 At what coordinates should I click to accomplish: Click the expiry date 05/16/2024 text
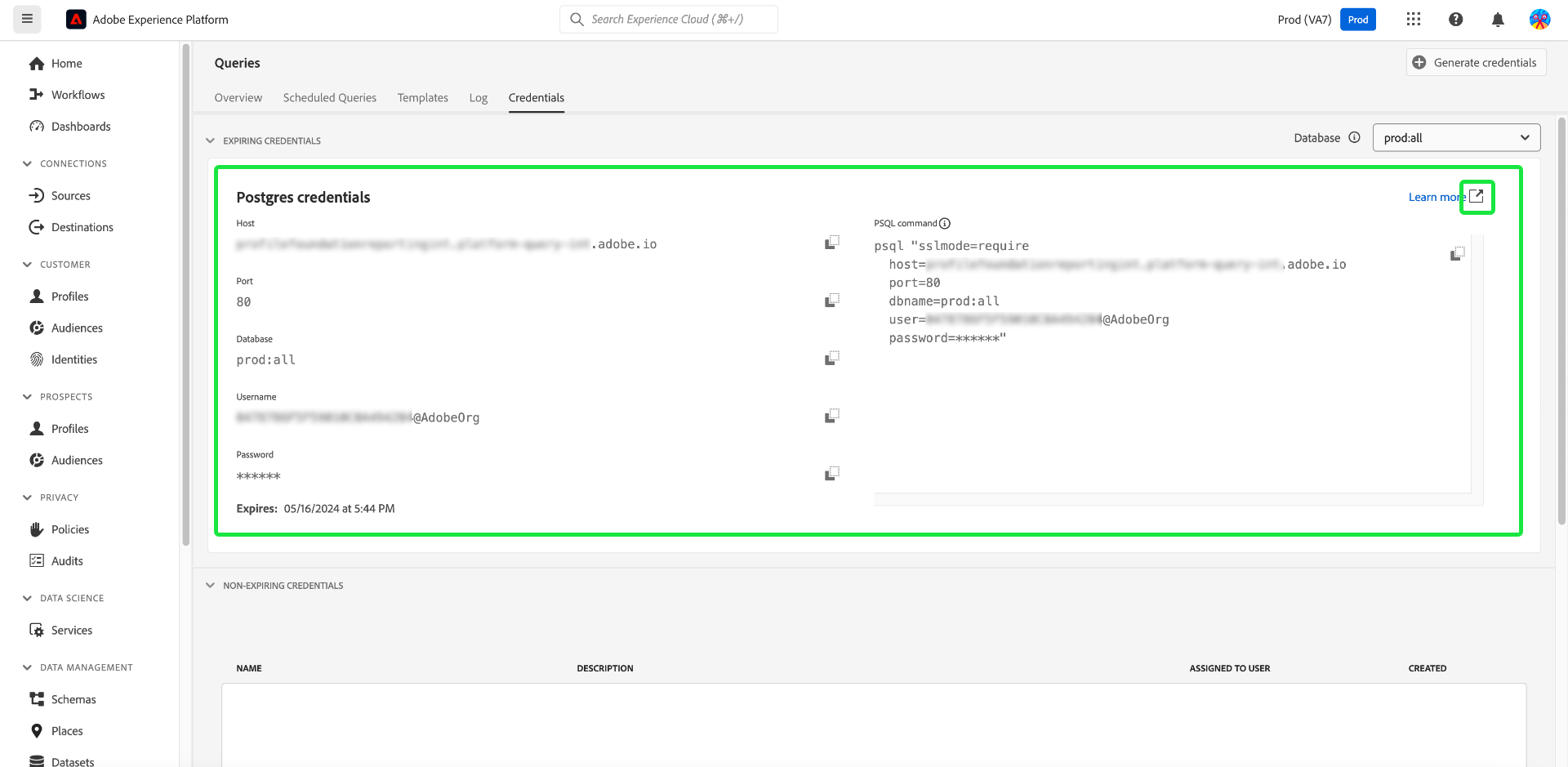(x=340, y=509)
